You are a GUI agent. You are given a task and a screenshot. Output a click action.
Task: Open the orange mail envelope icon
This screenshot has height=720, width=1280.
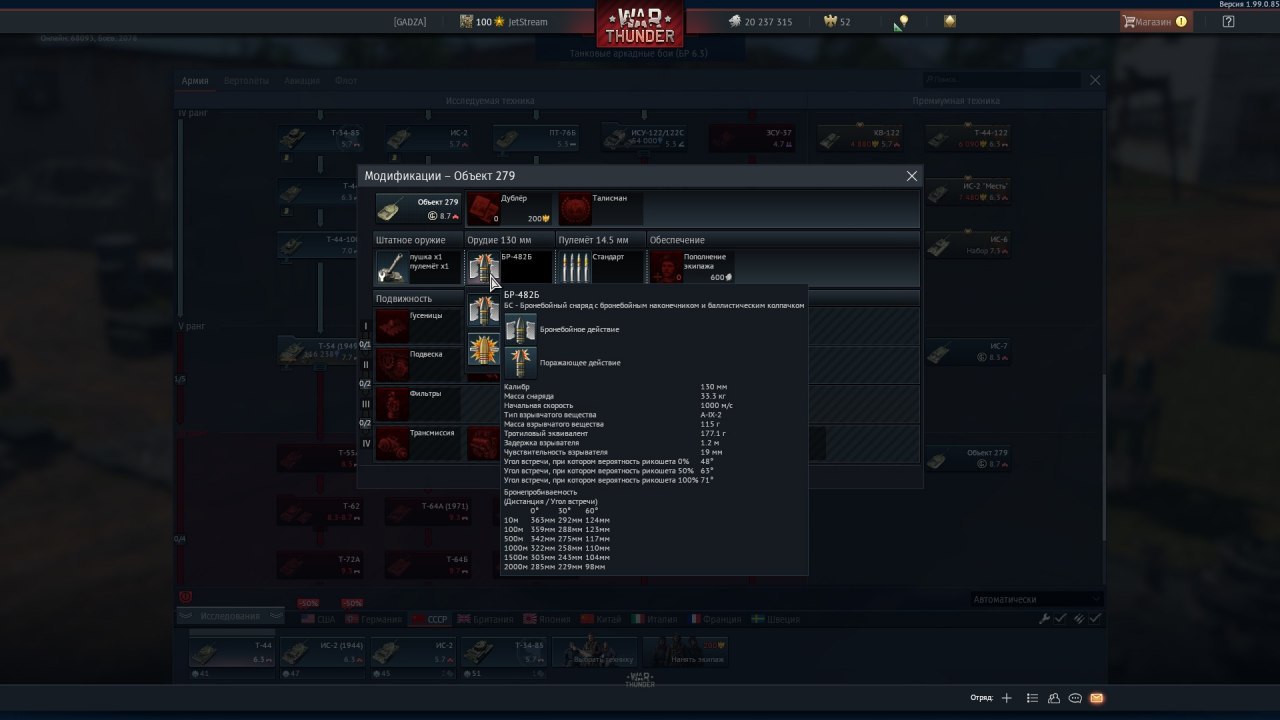1096,698
